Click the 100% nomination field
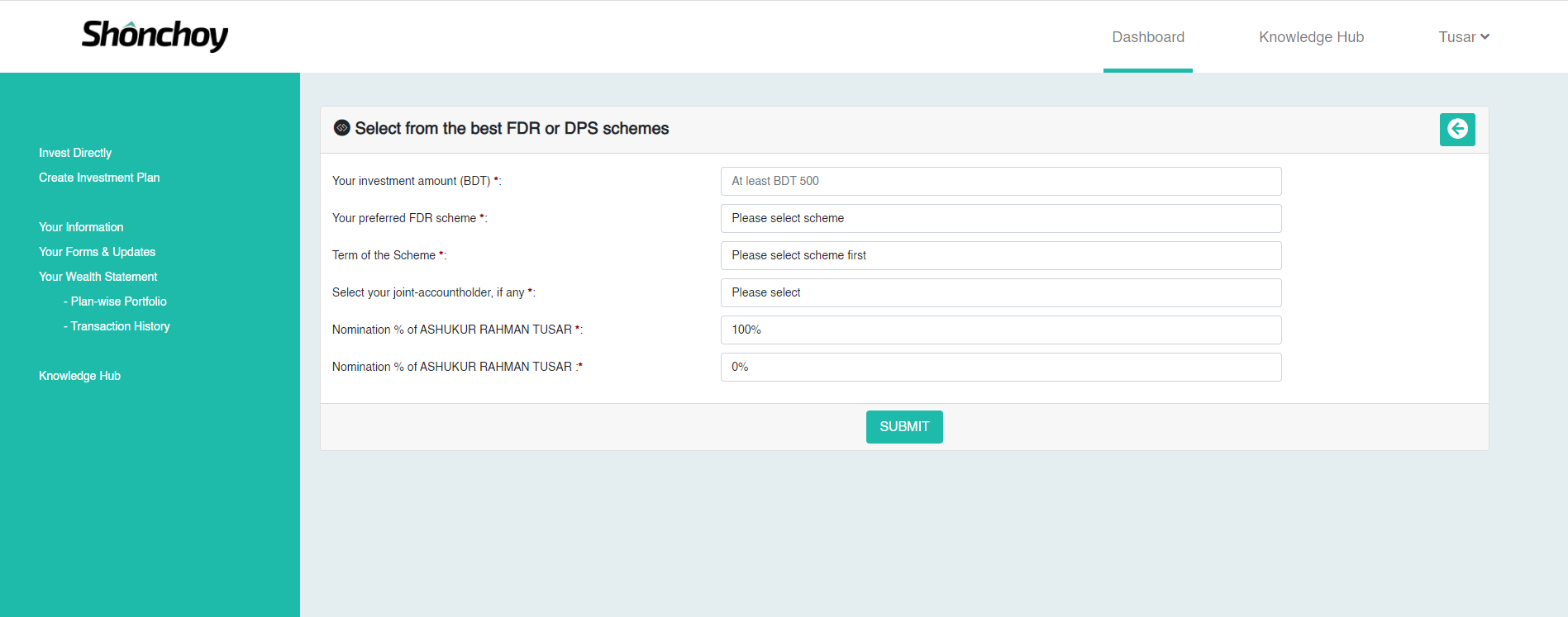 click(x=1000, y=330)
